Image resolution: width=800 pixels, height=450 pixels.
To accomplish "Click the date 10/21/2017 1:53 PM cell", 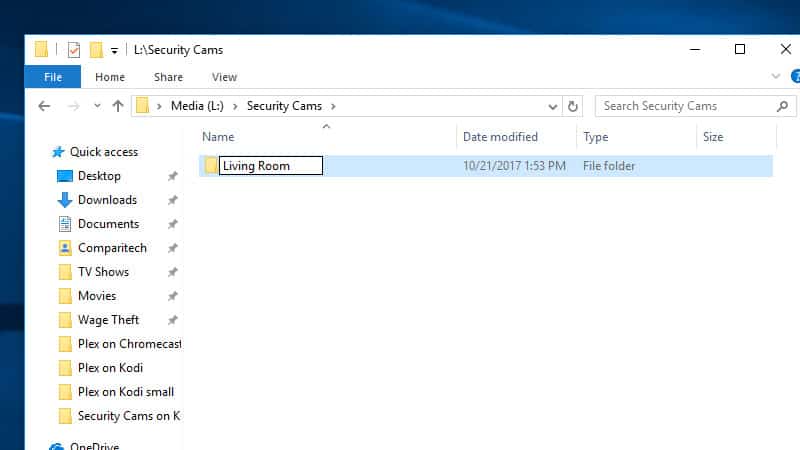I will (x=514, y=166).
